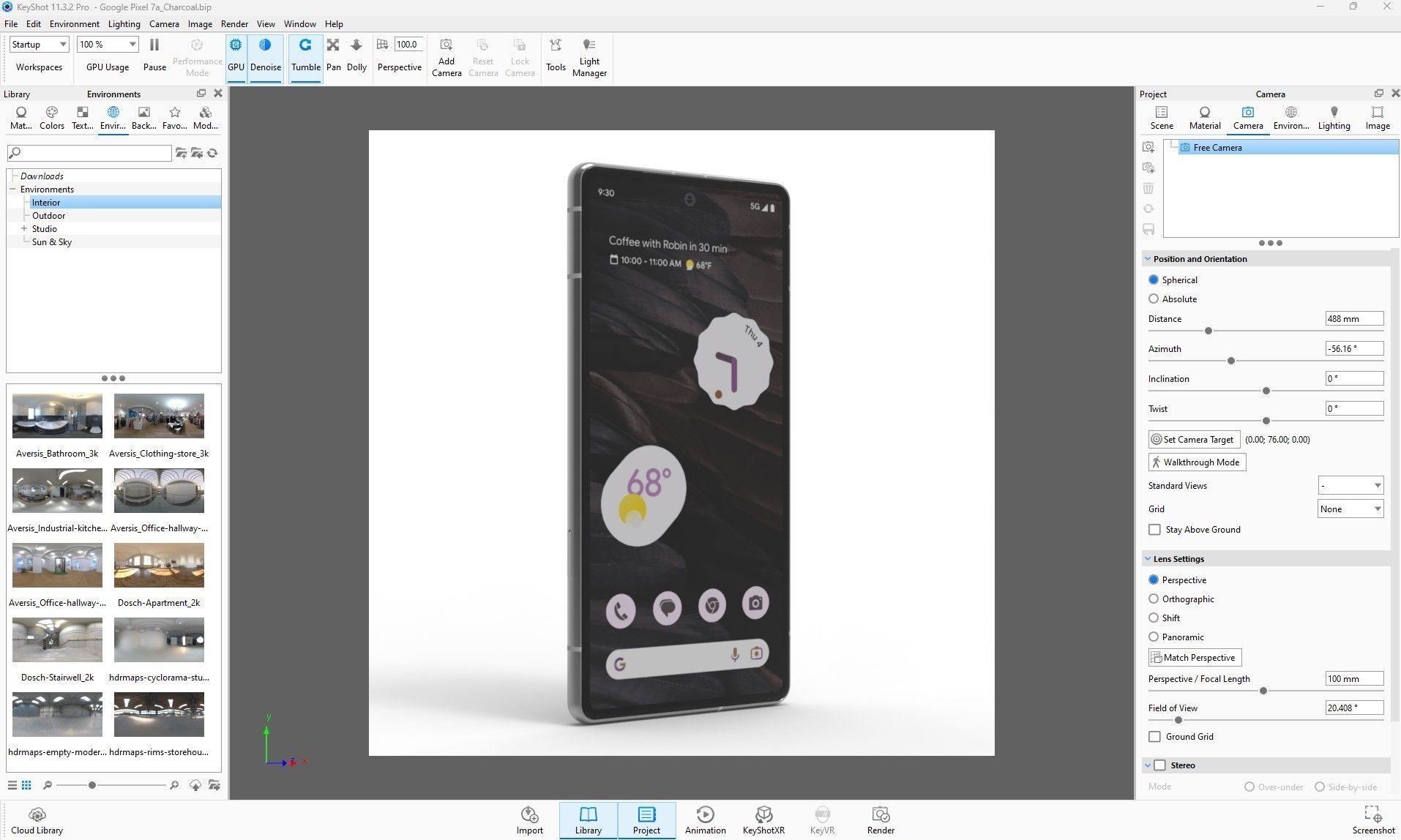
Task: Select Spherical position mode
Action: [x=1154, y=280]
